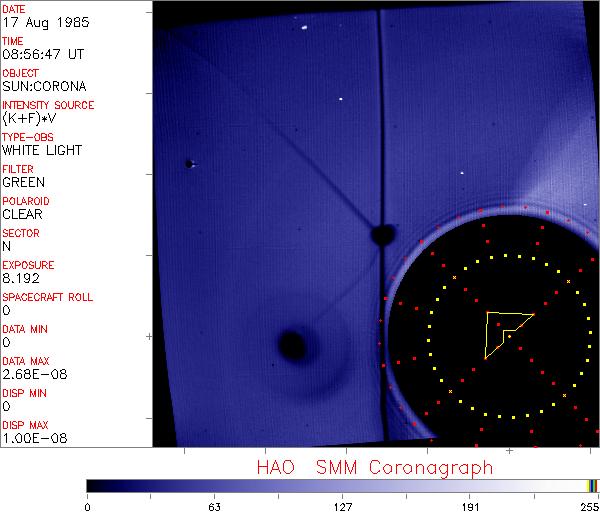Select the exposure value "8.192"
The height and width of the screenshot is (512, 600).
[x=20, y=278]
